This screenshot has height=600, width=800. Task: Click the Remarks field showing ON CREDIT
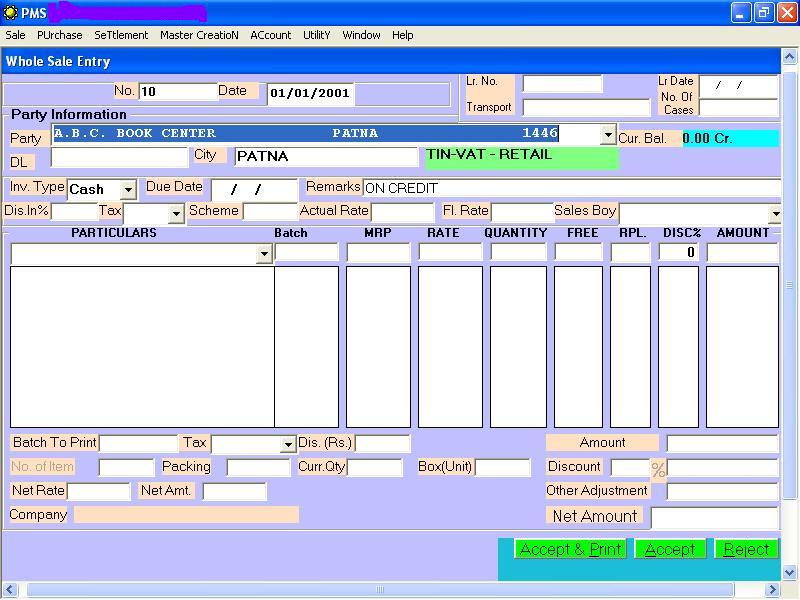click(x=570, y=188)
